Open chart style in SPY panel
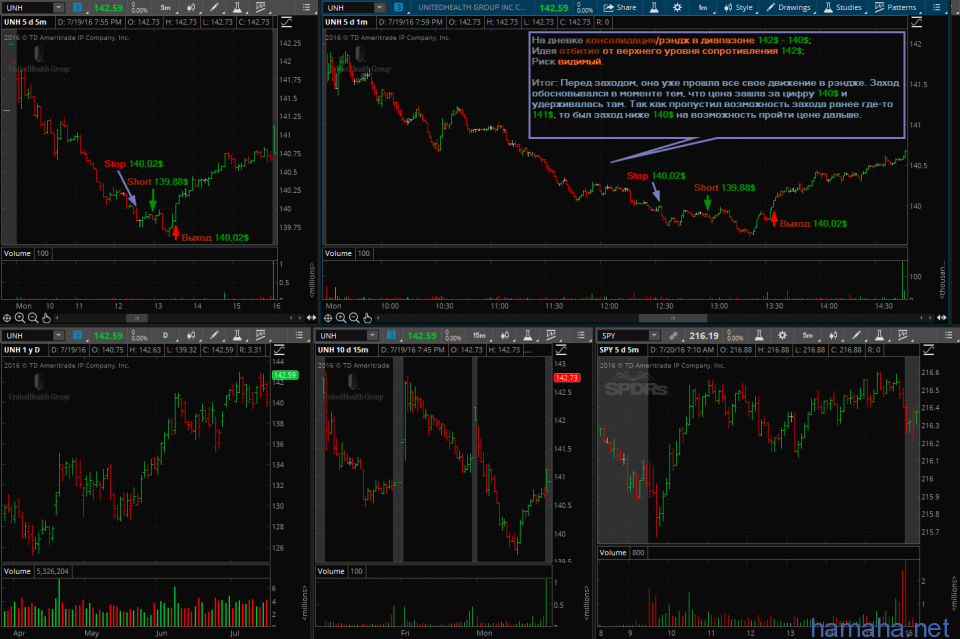 click(833, 335)
